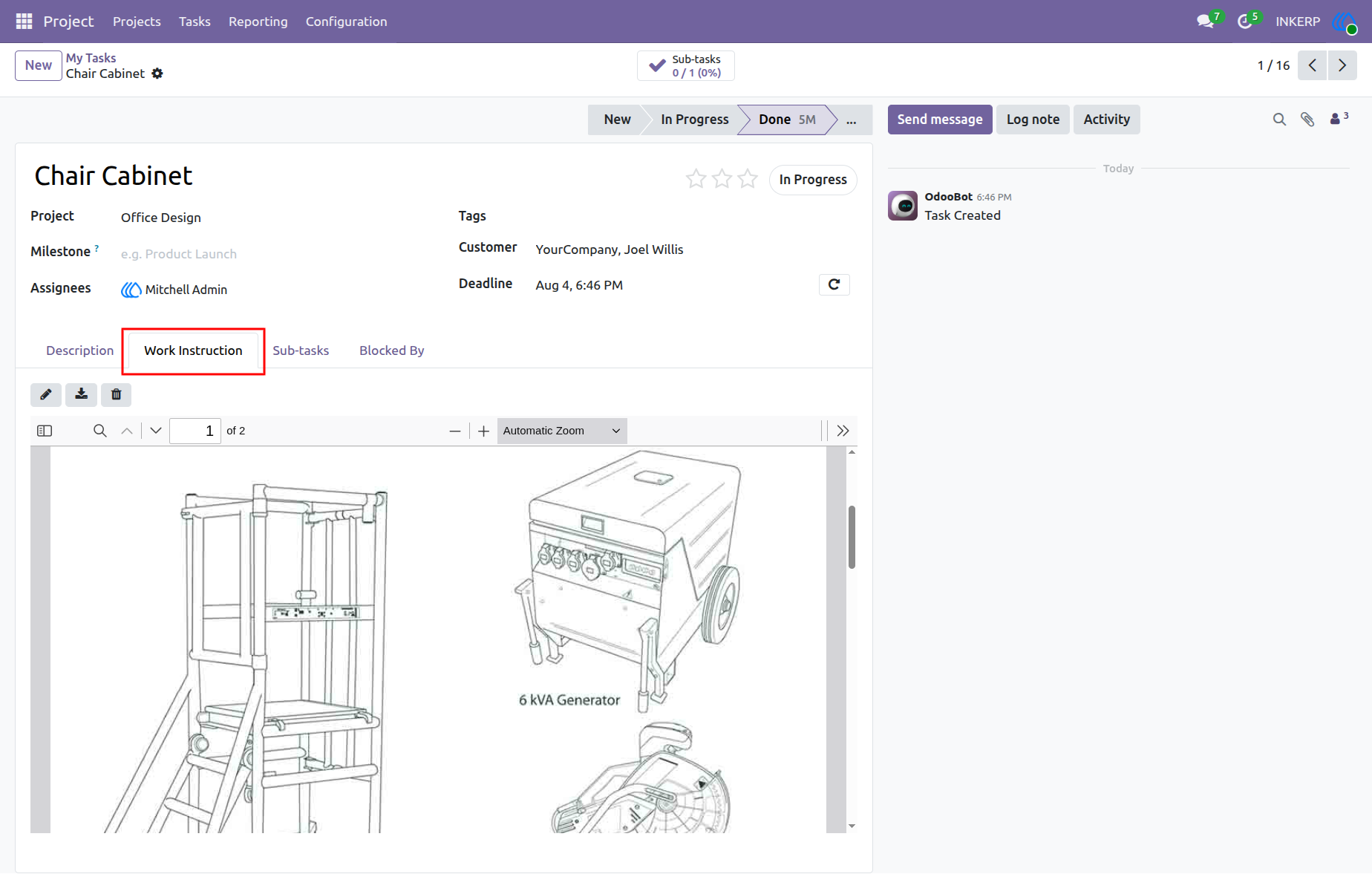Set third priority star
The width and height of the screenshot is (1372, 874).
coord(748,179)
